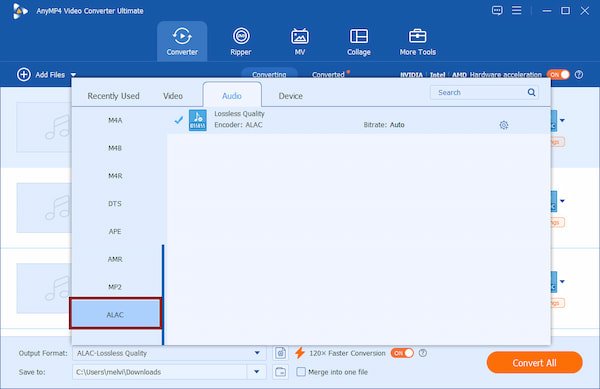
Task: Click the Encoder: ALAC text
Action: [238, 125]
